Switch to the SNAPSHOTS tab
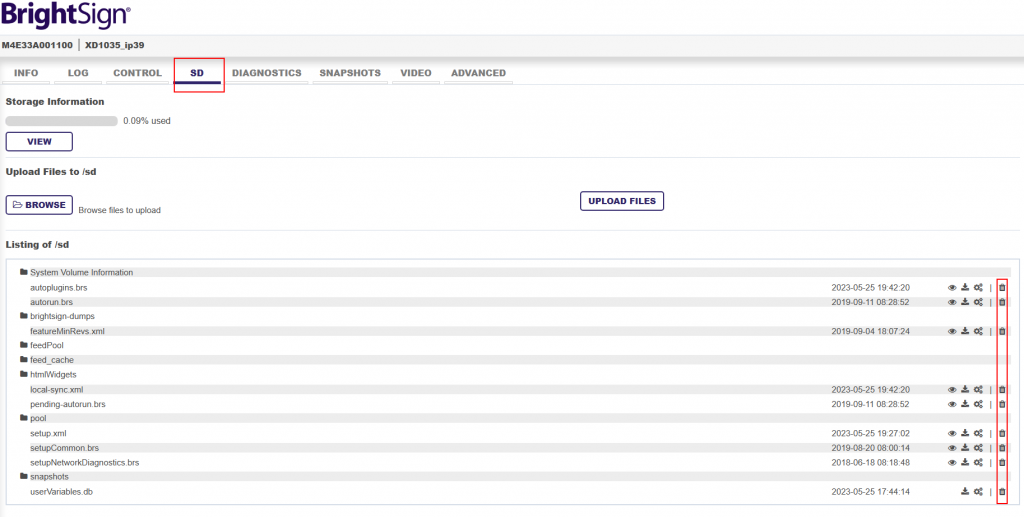This screenshot has height=517, width=1024. (350, 73)
